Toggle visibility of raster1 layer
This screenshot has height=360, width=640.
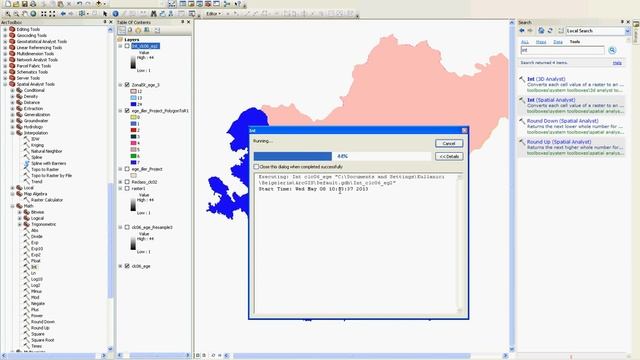coord(127,189)
